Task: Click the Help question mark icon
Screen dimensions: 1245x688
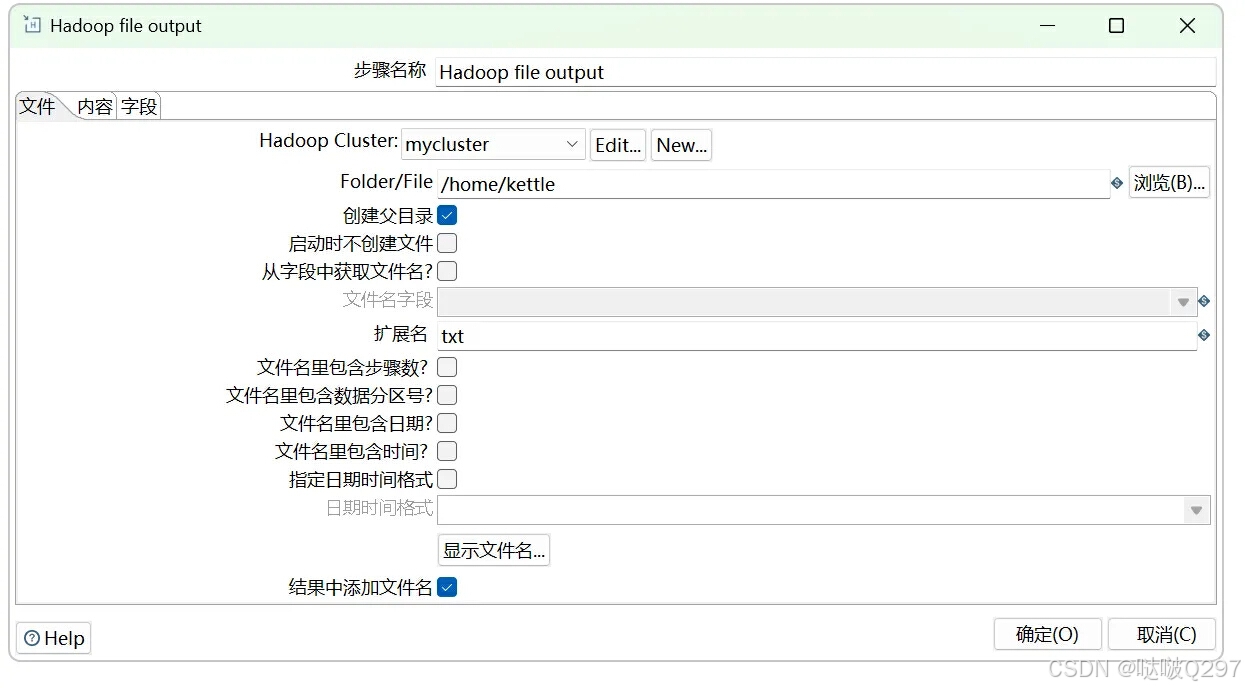Action: click(x=33, y=637)
